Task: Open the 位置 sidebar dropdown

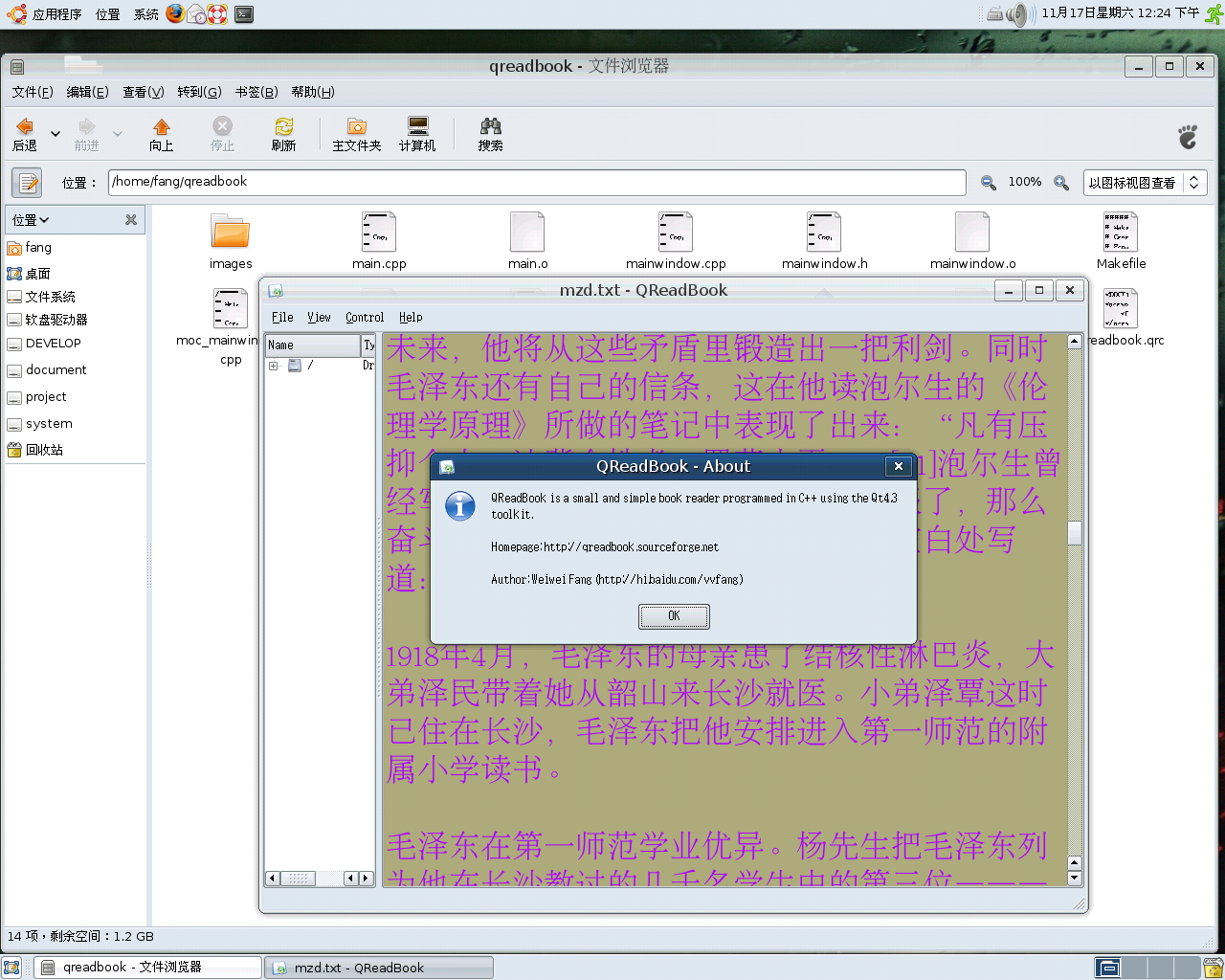Action: (31, 220)
